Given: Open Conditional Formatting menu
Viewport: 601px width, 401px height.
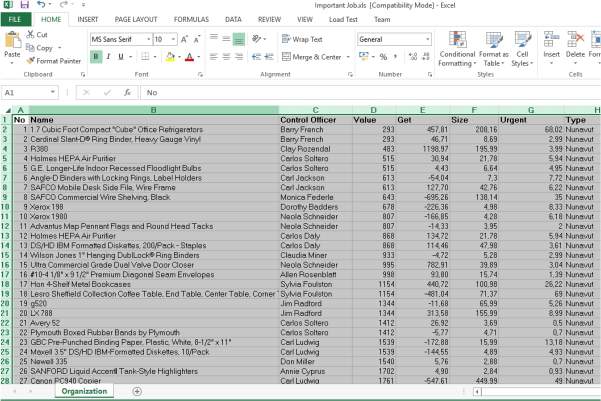Looking at the screenshot, I should 457,49.
